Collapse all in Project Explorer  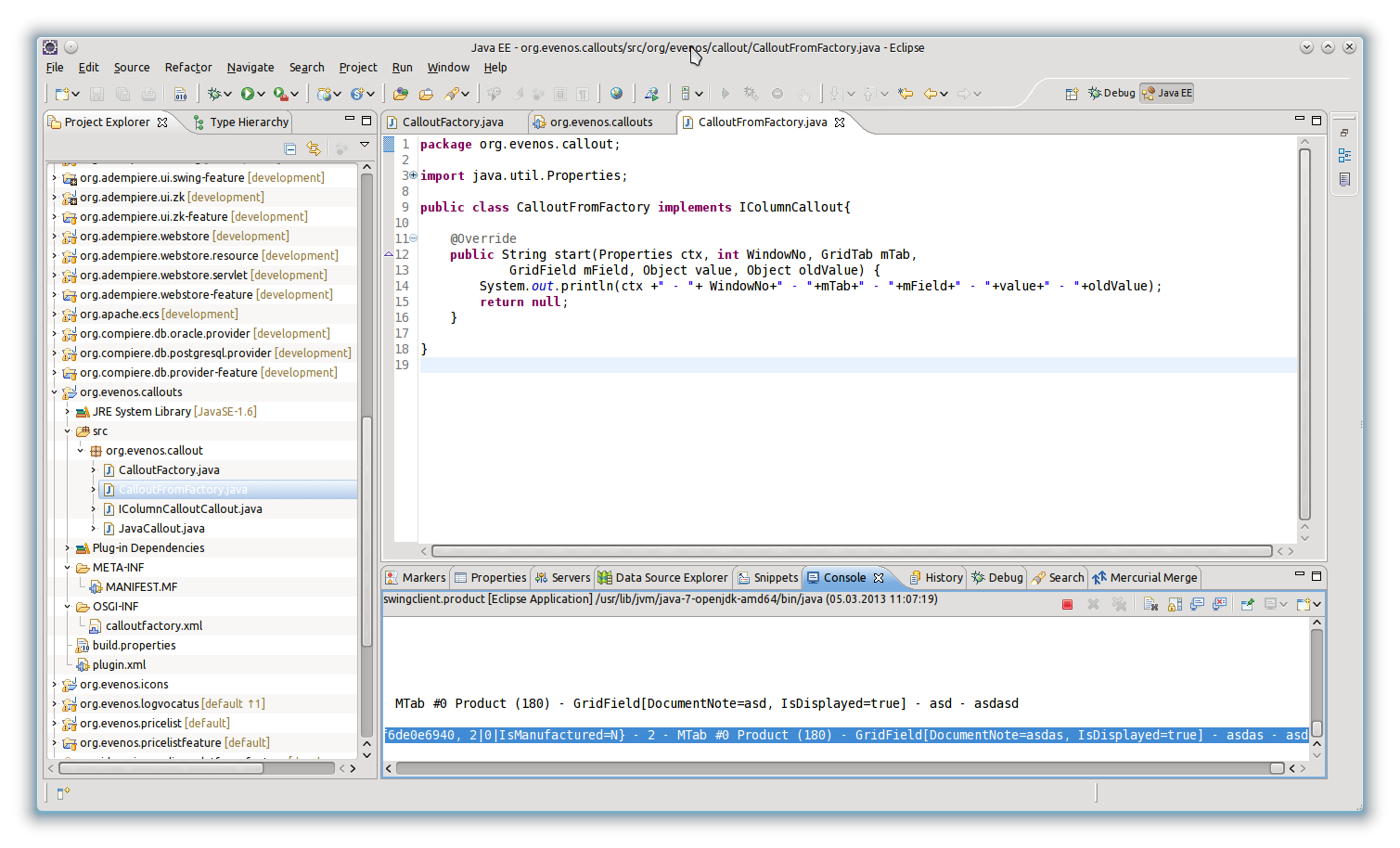(289, 148)
